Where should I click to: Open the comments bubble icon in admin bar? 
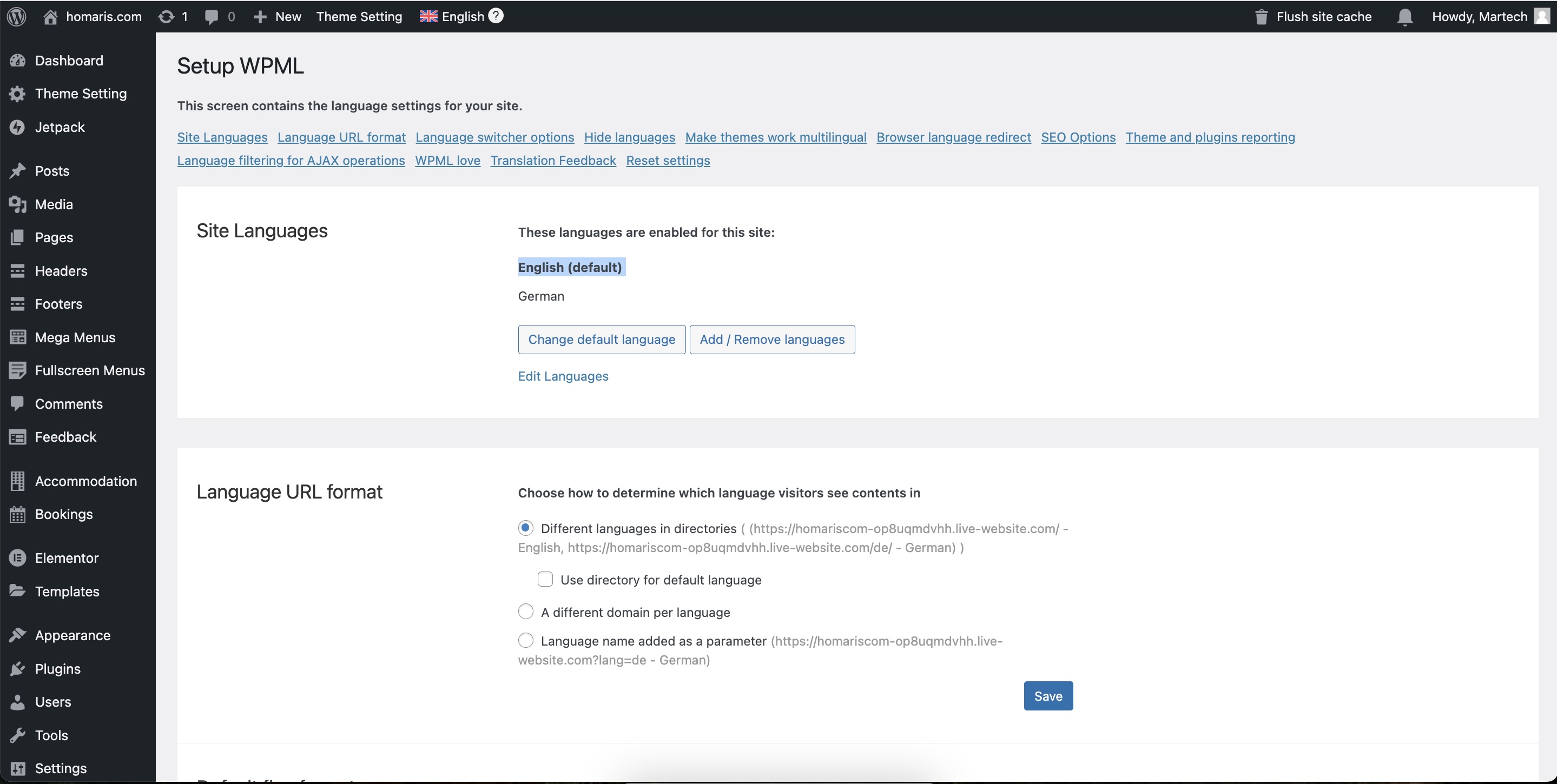tap(211, 17)
